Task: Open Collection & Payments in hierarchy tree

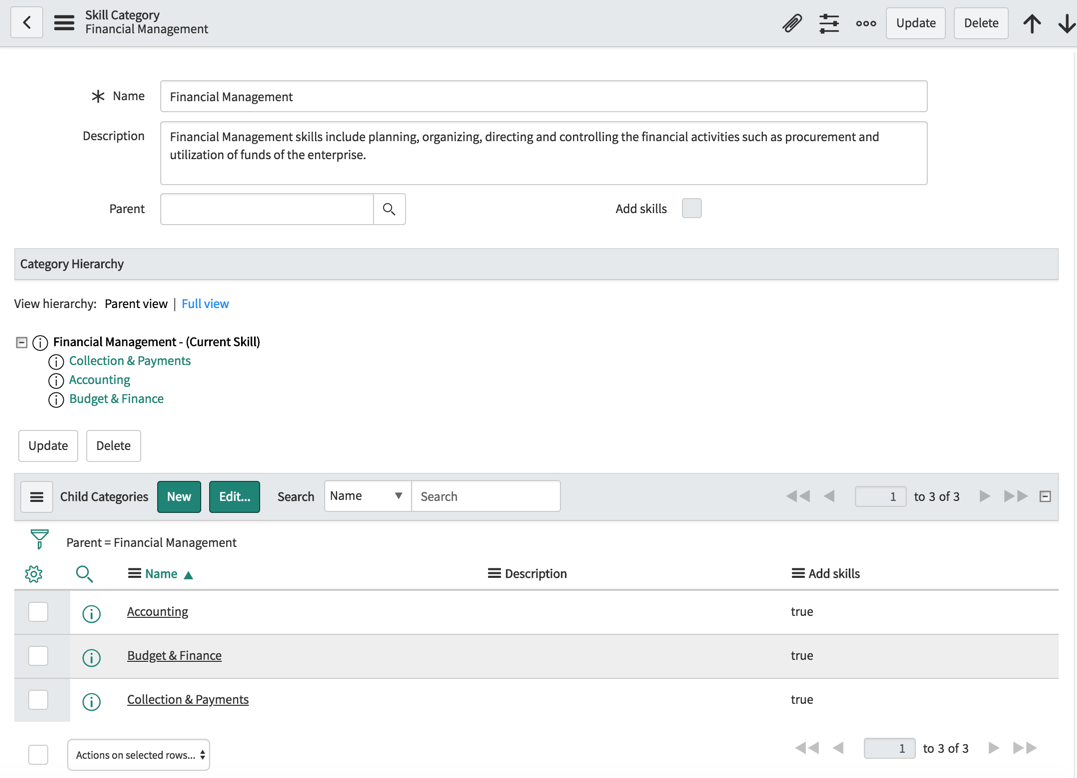Action: tap(130, 361)
